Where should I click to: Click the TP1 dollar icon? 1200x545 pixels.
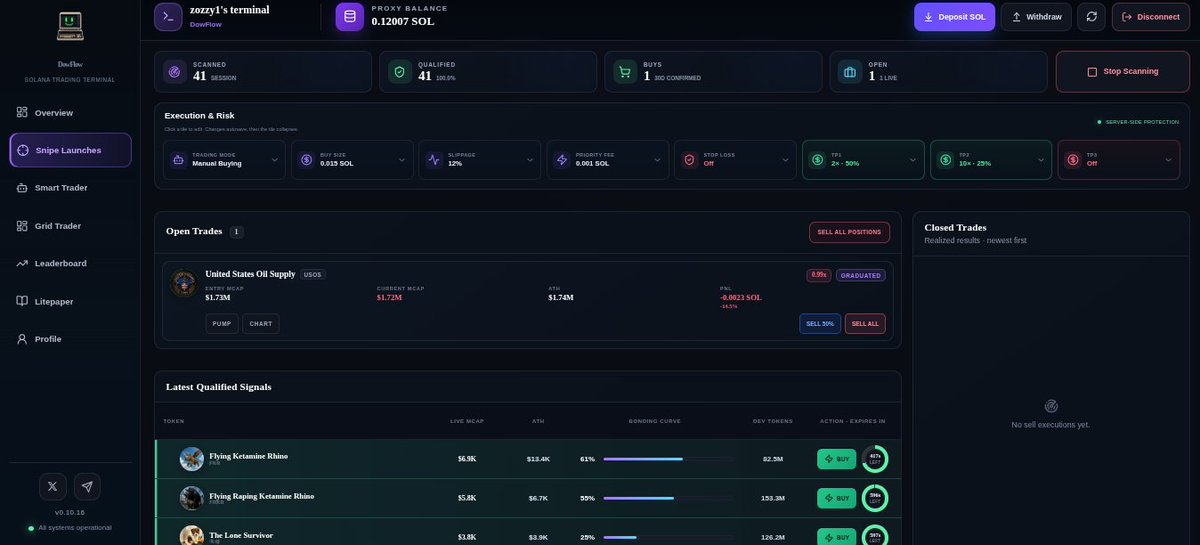[x=818, y=159]
